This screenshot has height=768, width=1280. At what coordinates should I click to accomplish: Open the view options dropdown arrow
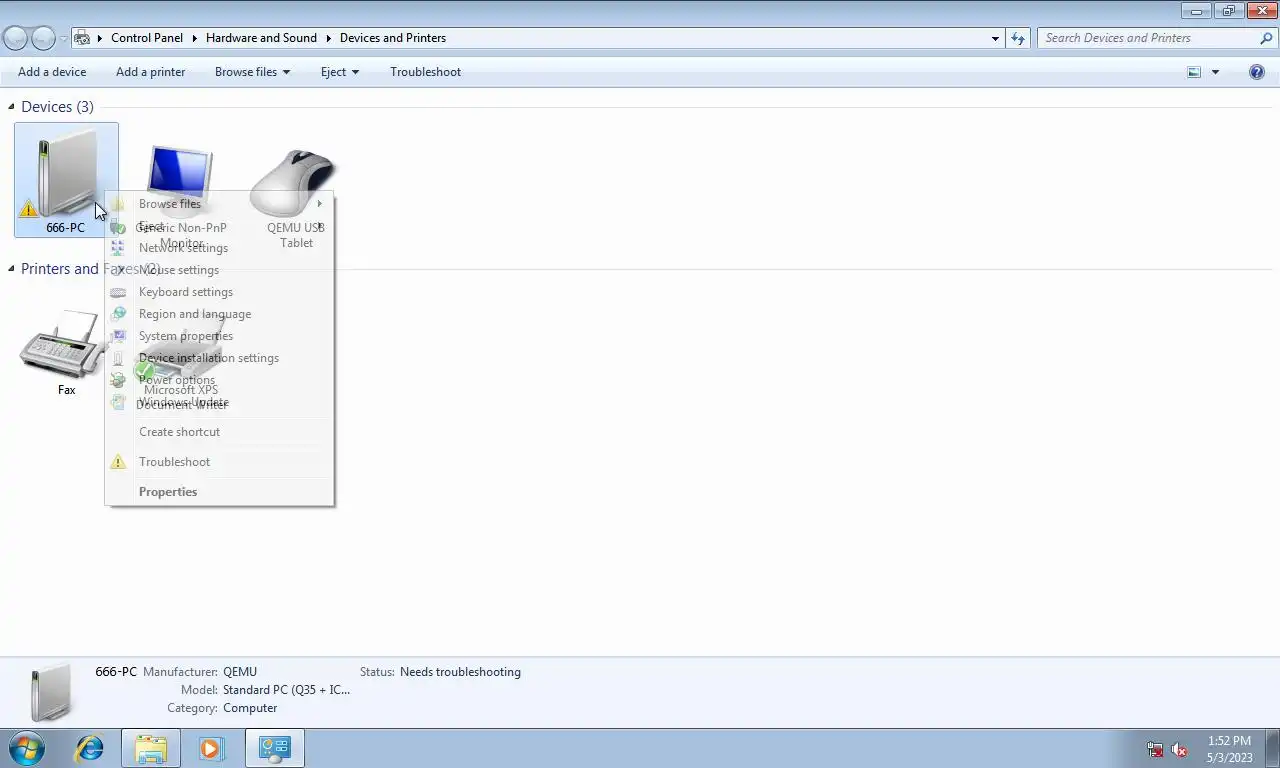(1215, 72)
